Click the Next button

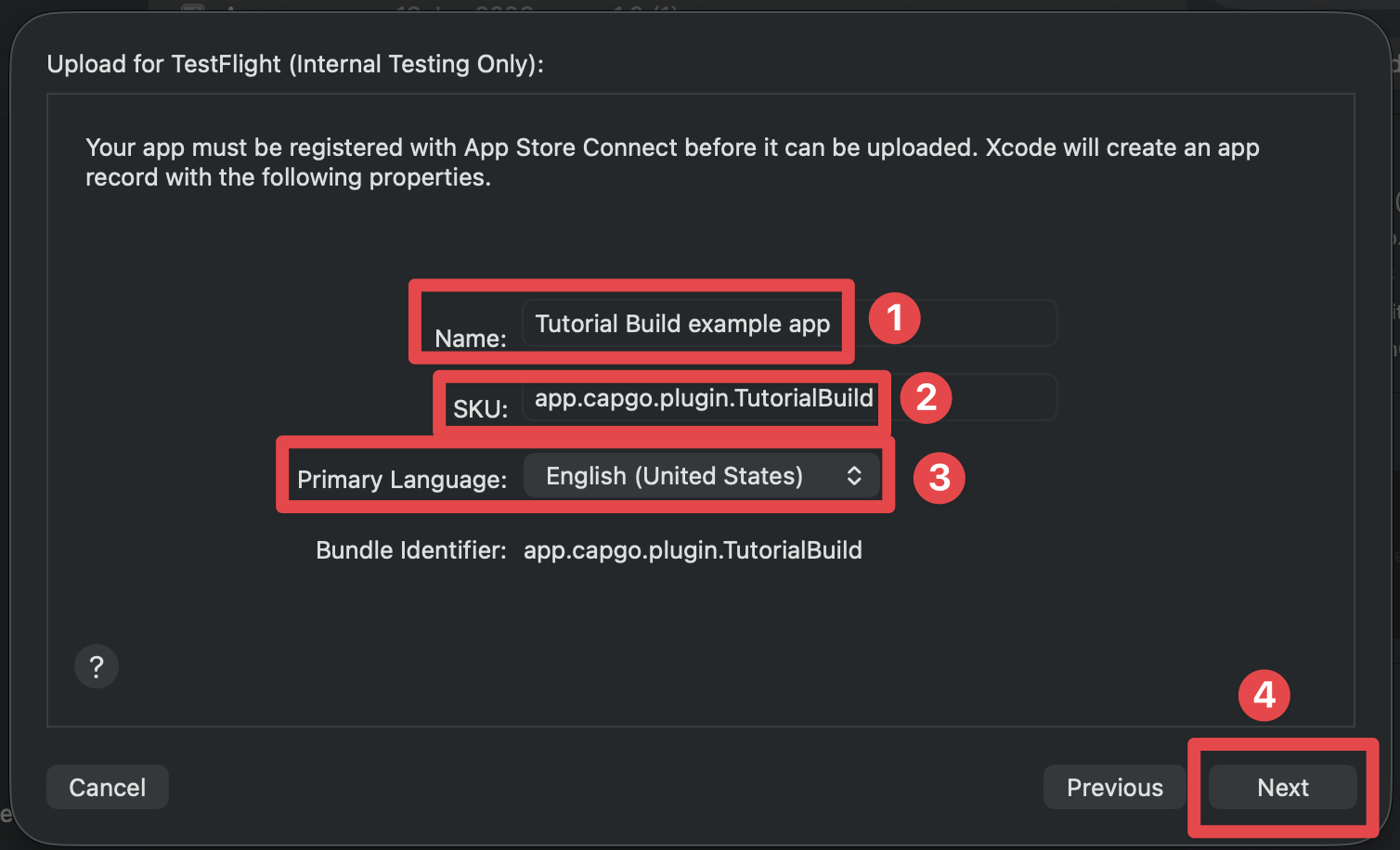[1282, 787]
